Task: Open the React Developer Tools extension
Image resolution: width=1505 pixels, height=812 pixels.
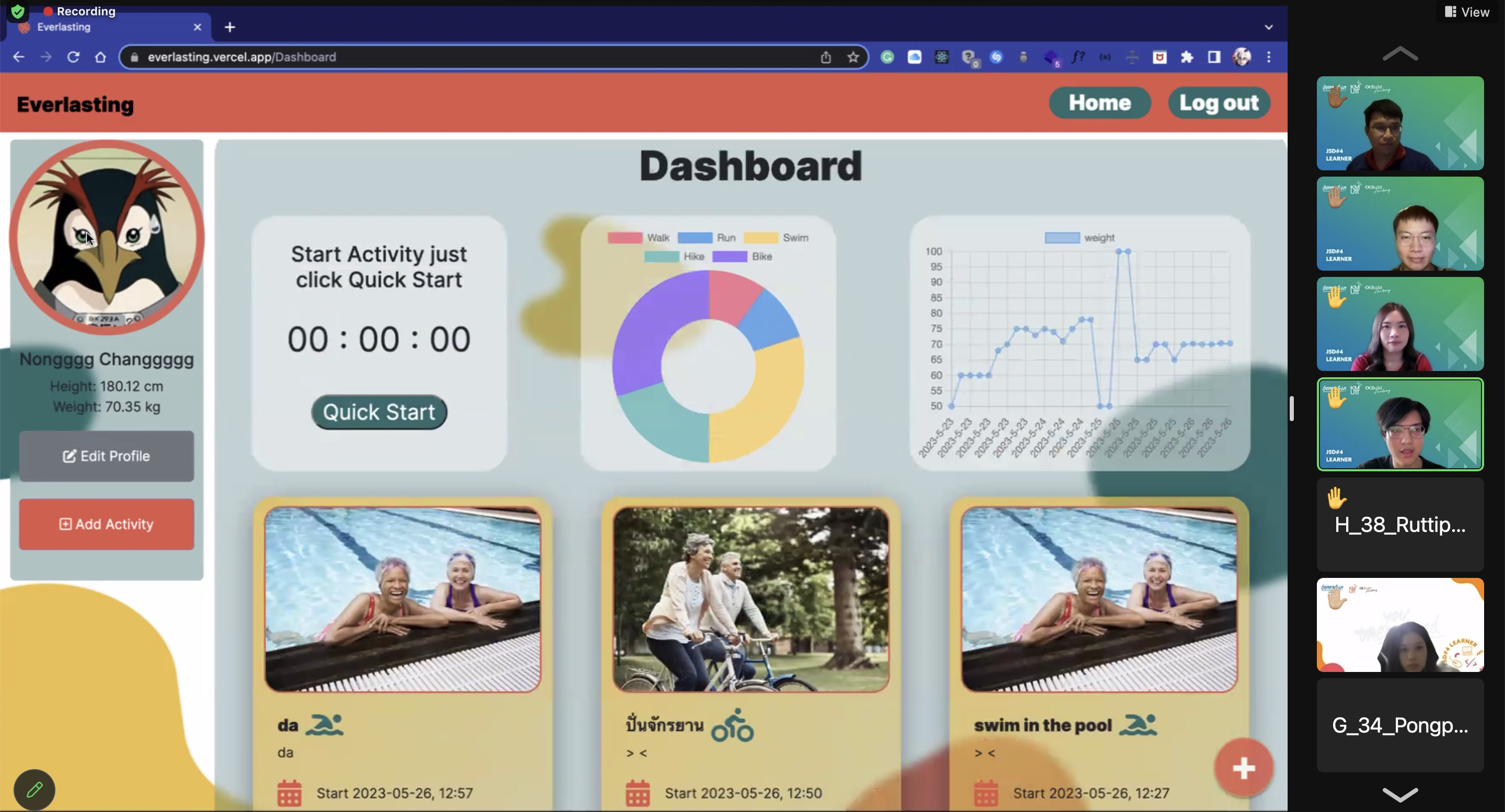Action: coord(942,56)
